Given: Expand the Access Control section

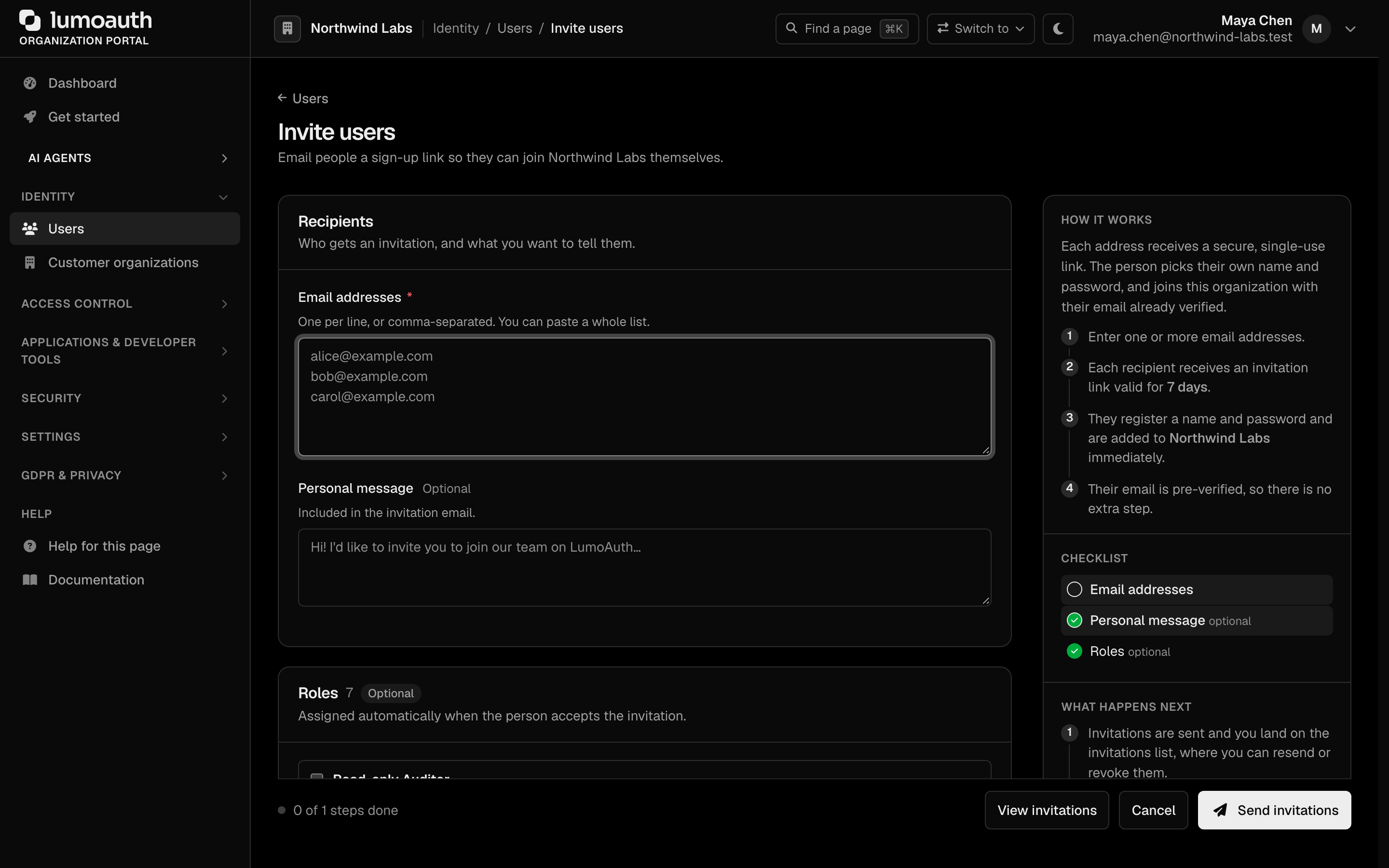Looking at the screenshot, I should click(x=124, y=304).
